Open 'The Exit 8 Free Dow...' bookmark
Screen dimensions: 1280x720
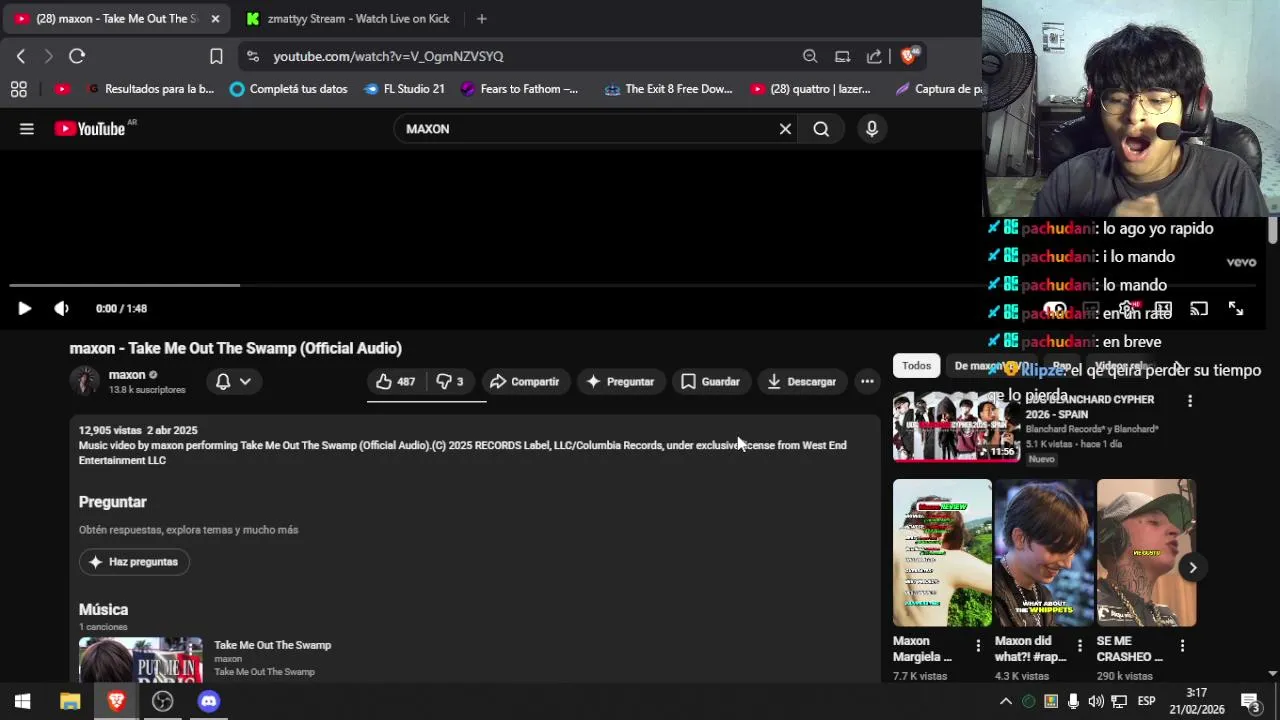click(x=669, y=89)
